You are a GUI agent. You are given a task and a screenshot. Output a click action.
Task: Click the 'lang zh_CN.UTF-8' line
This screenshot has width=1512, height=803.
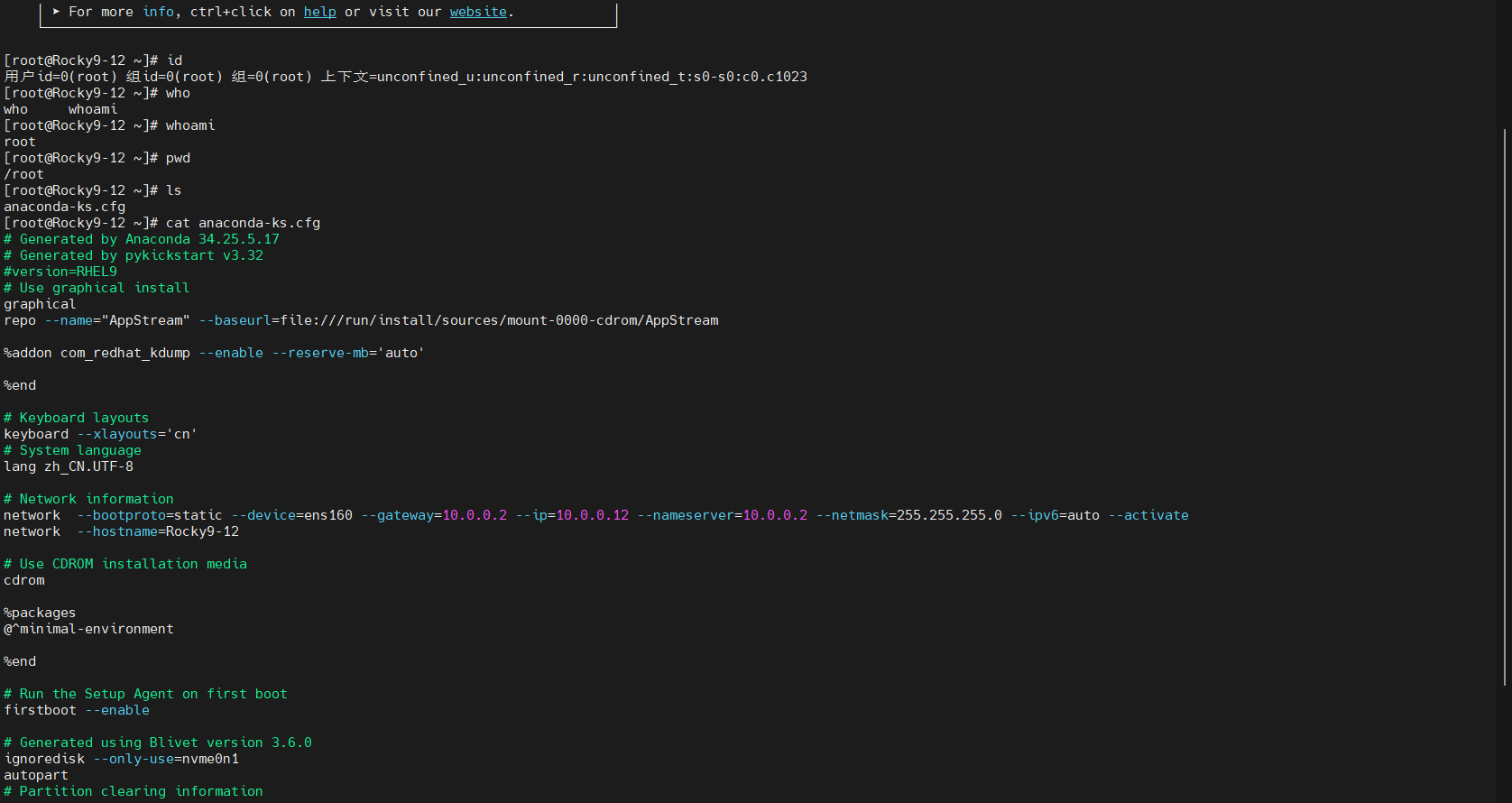click(69, 466)
